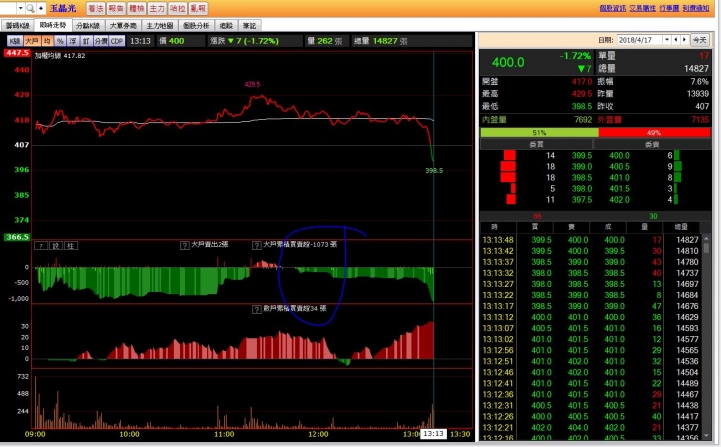Image resolution: width=721 pixels, height=447 pixels.
Task: Click the plus icon beside search
Action: 41,8
